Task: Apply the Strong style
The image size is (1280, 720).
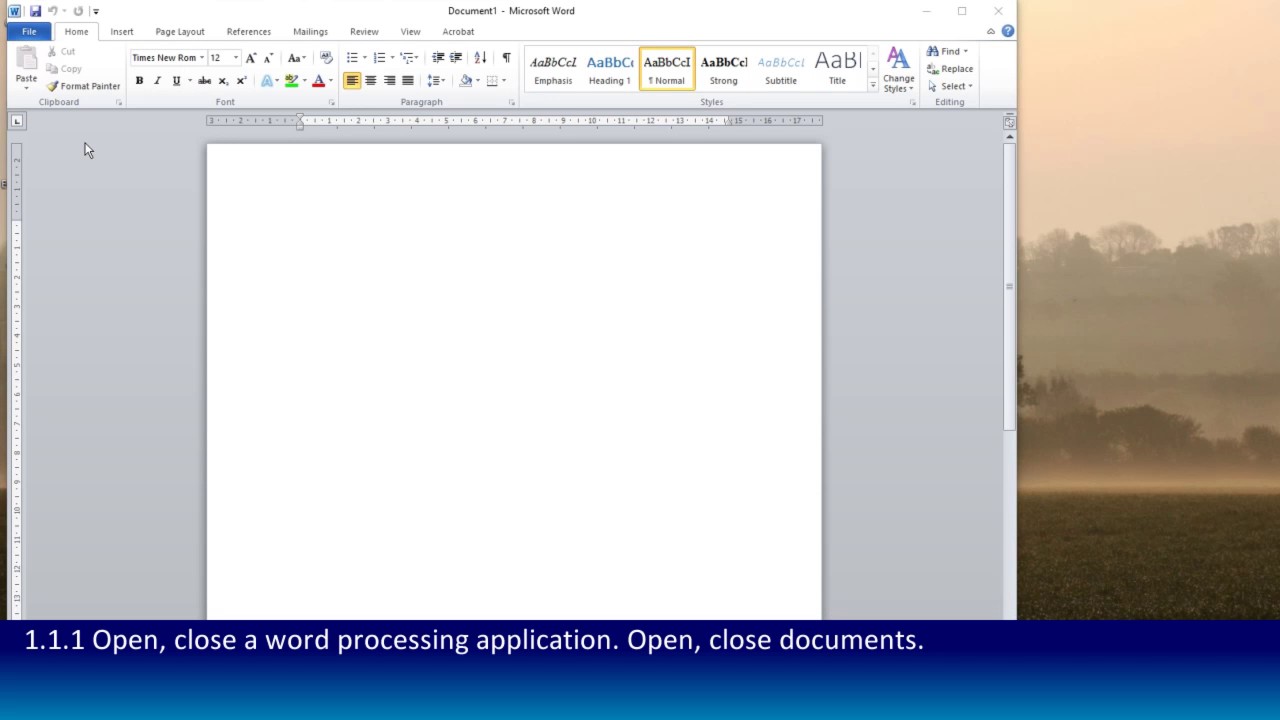Action: point(723,69)
